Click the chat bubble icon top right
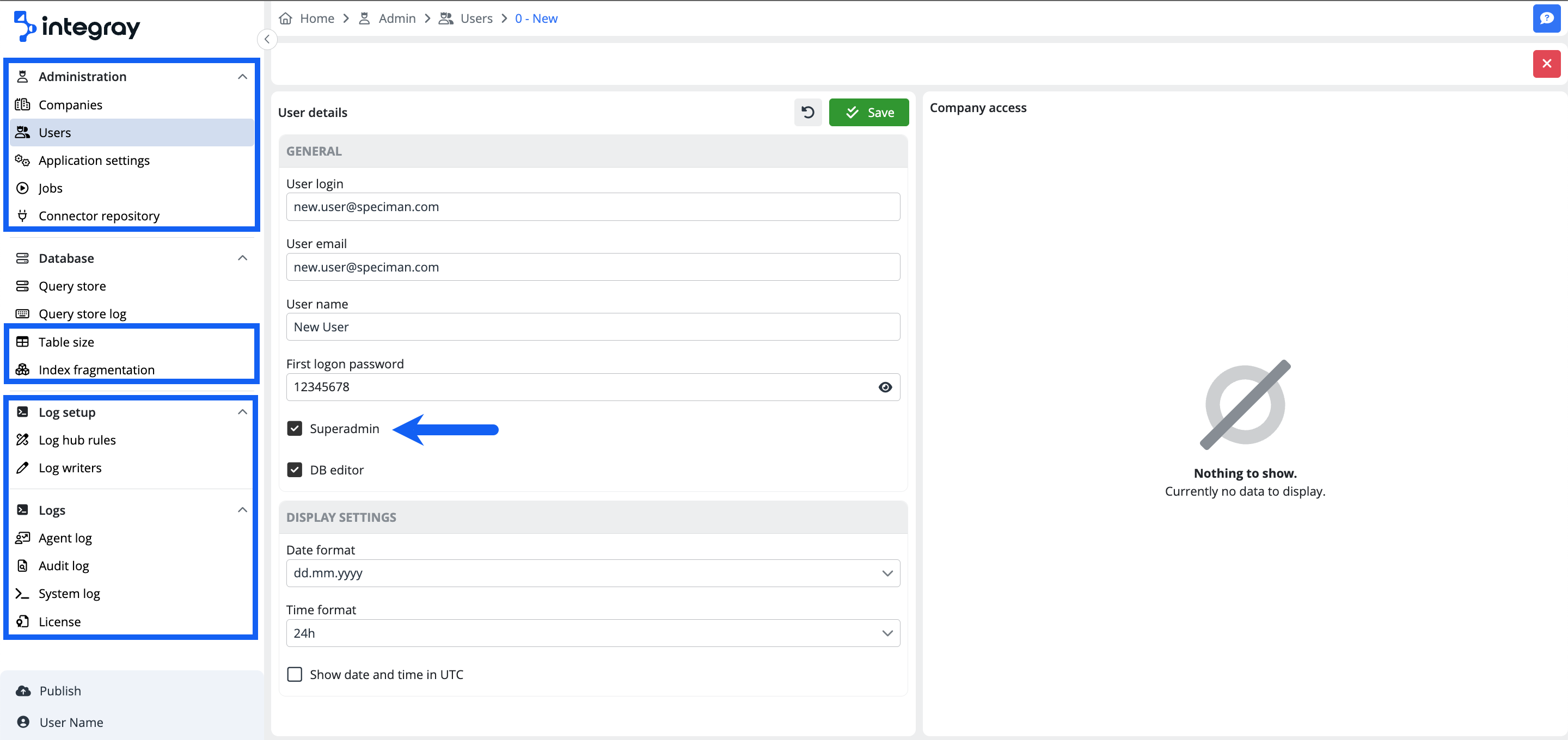 click(x=1547, y=18)
